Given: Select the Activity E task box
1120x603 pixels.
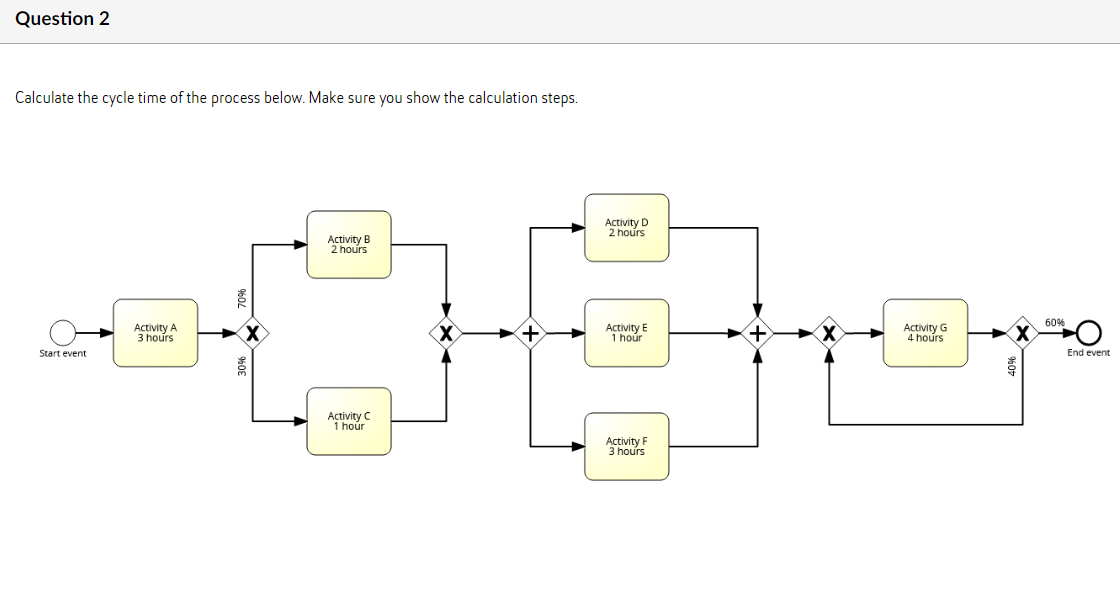Looking at the screenshot, I should click(x=626, y=333).
